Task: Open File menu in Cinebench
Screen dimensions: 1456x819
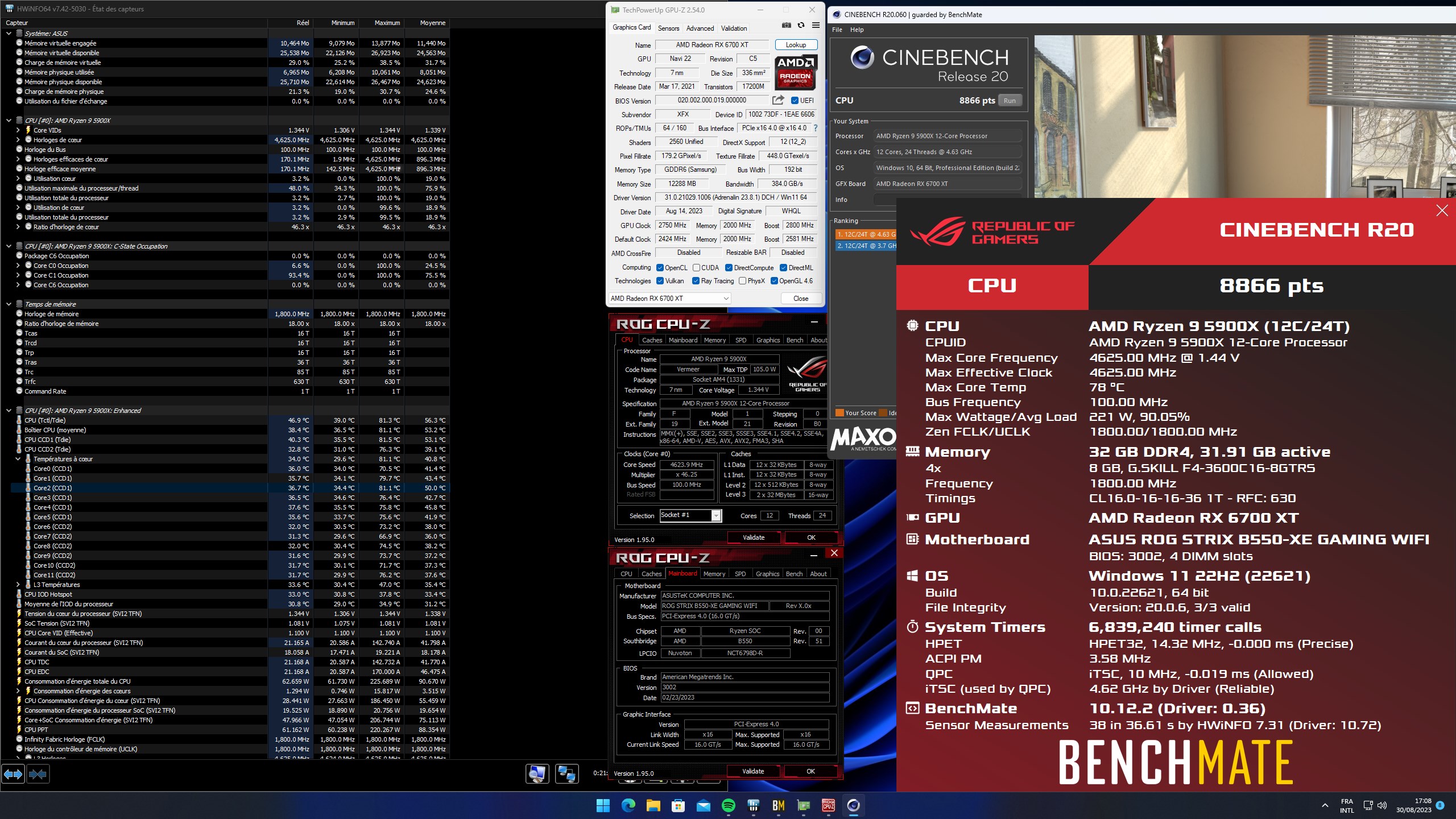Action: coord(837,30)
